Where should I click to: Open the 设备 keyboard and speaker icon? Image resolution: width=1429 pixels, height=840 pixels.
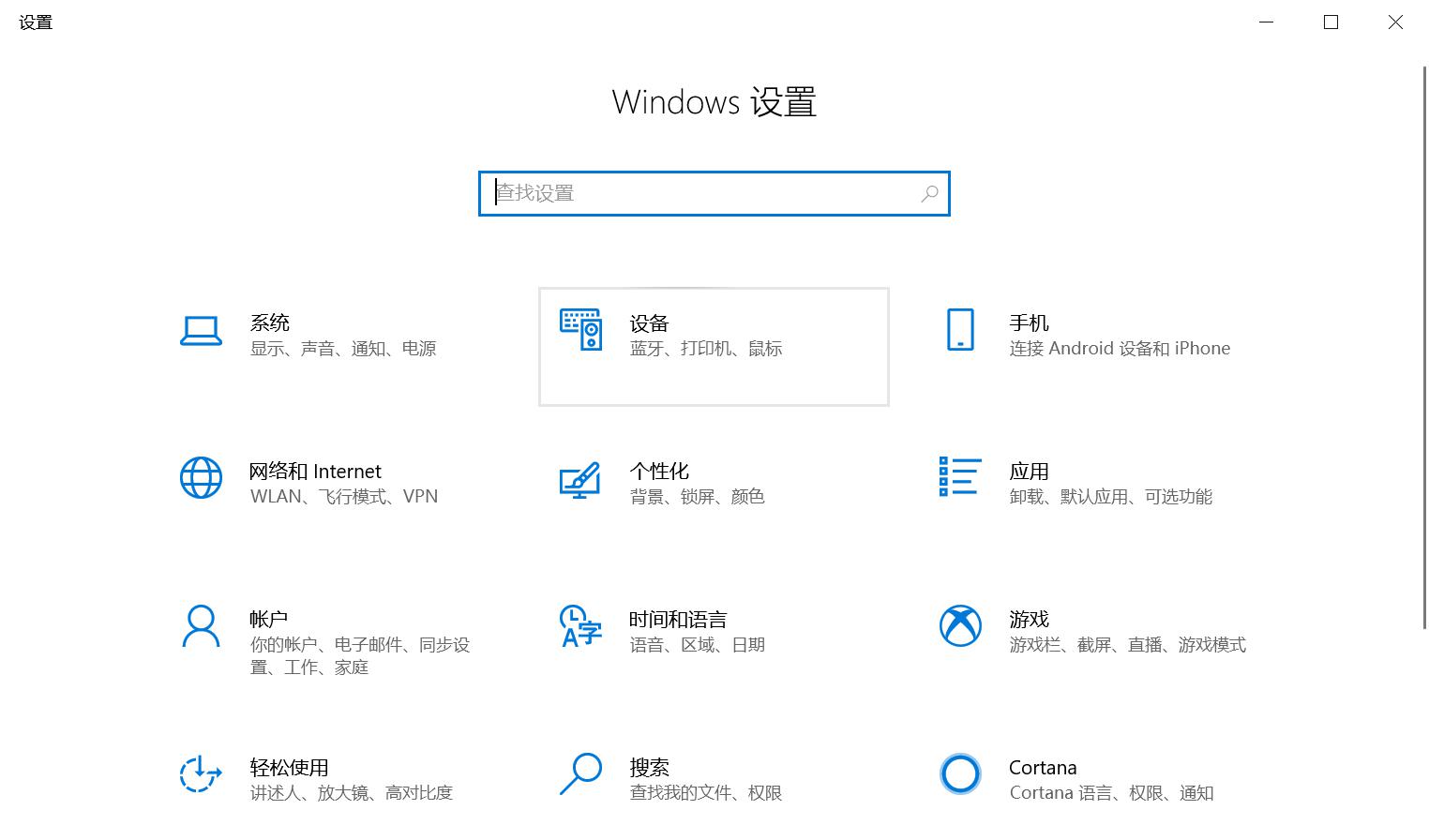(x=580, y=329)
